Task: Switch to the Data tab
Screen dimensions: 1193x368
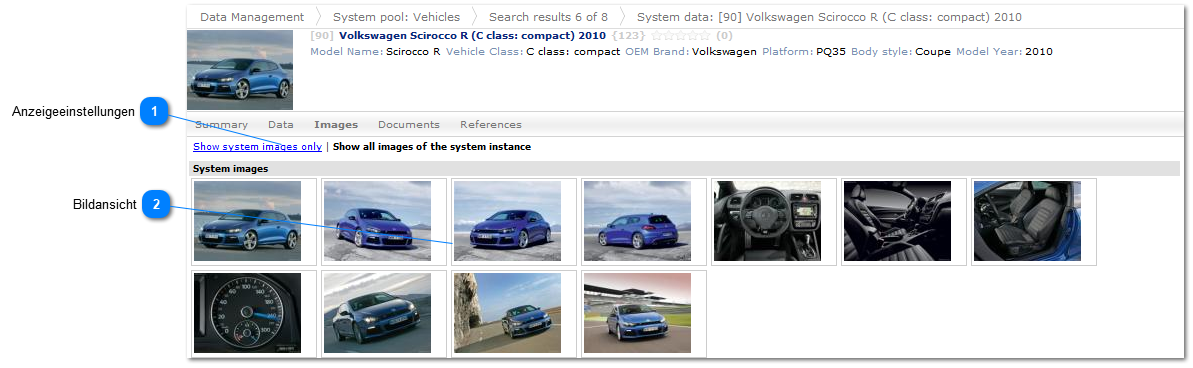Action: pos(281,125)
